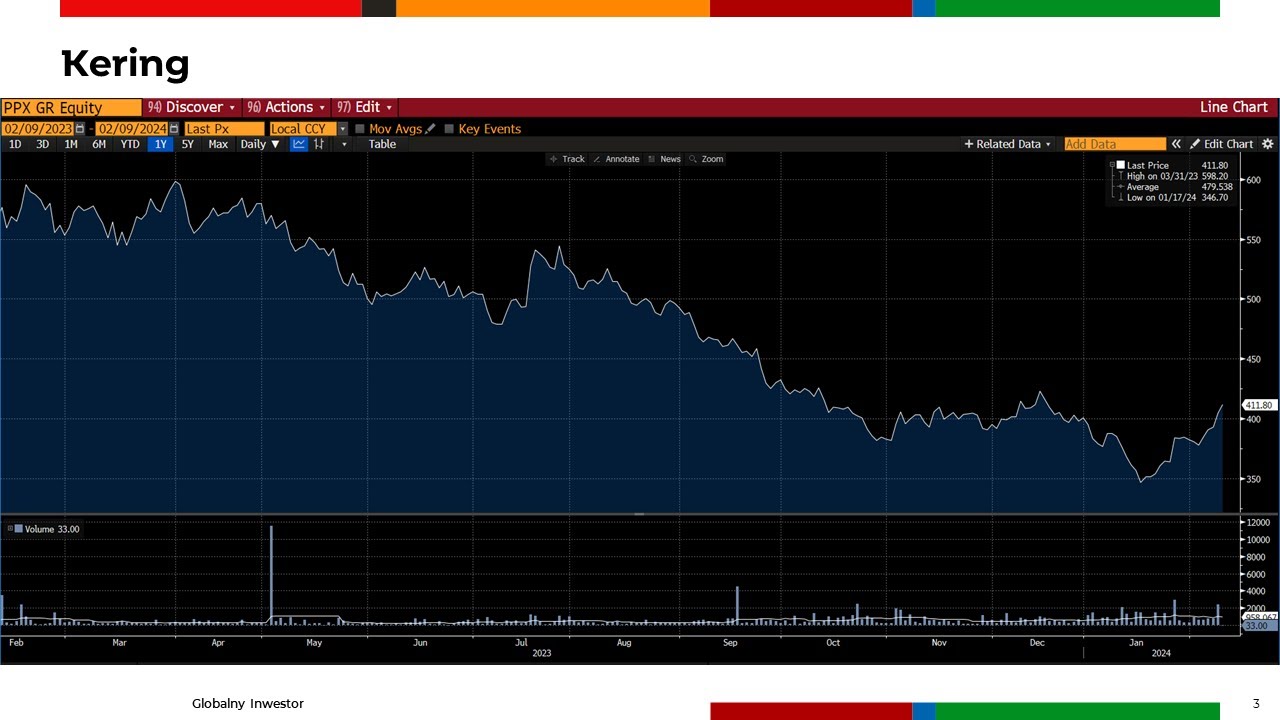
Task: Select the 1M time range
Action: [71, 144]
